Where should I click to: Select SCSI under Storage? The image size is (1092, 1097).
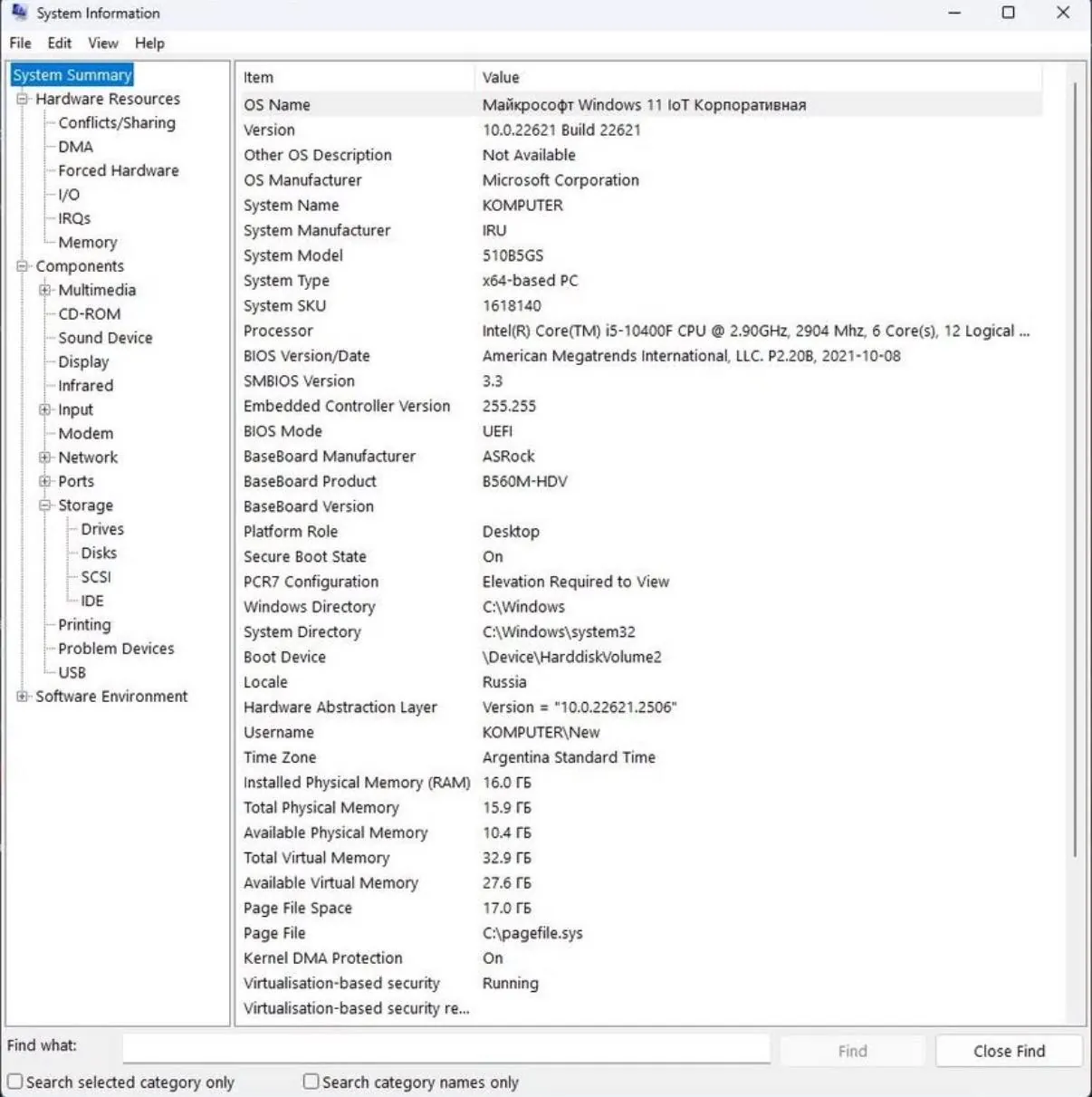pyautogui.click(x=96, y=577)
